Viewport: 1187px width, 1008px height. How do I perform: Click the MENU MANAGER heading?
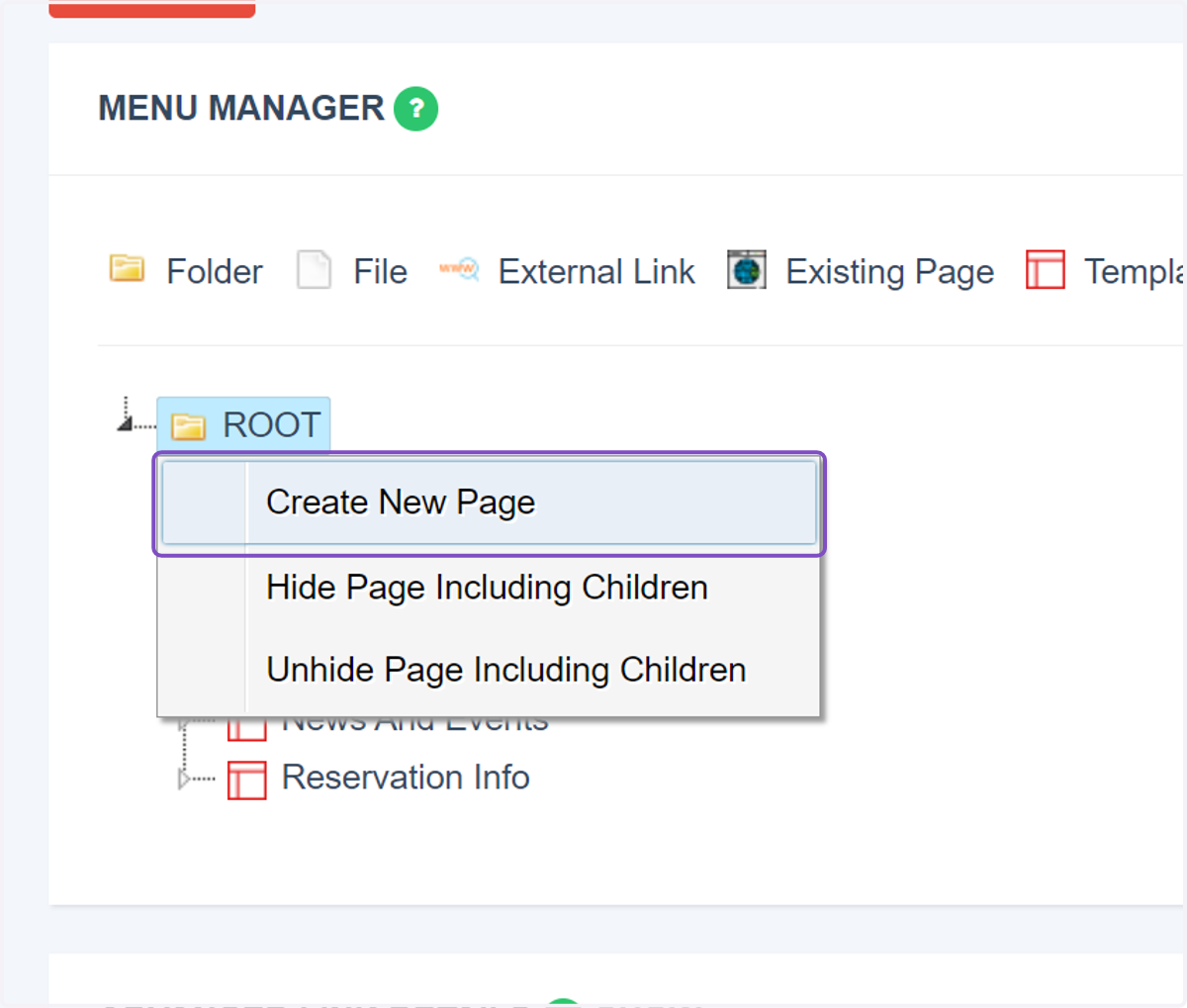pos(241,108)
